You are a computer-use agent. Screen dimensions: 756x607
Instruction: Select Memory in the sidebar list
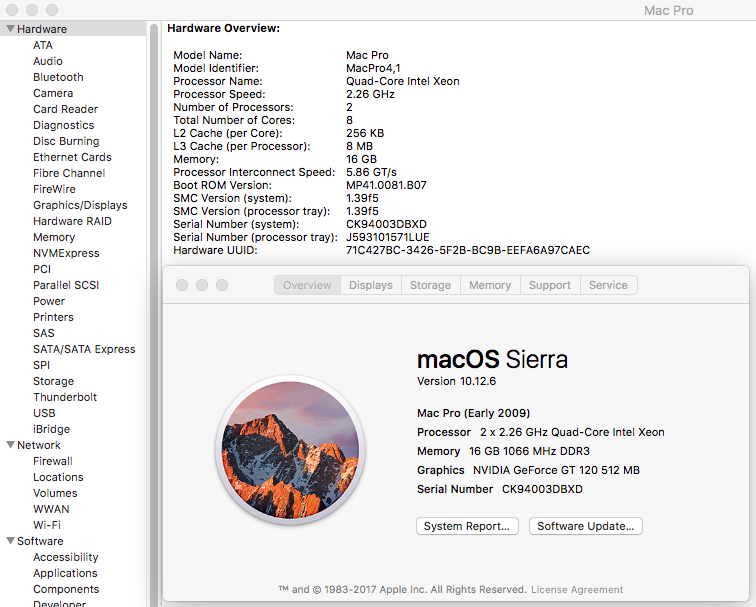(x=54, y=237)
